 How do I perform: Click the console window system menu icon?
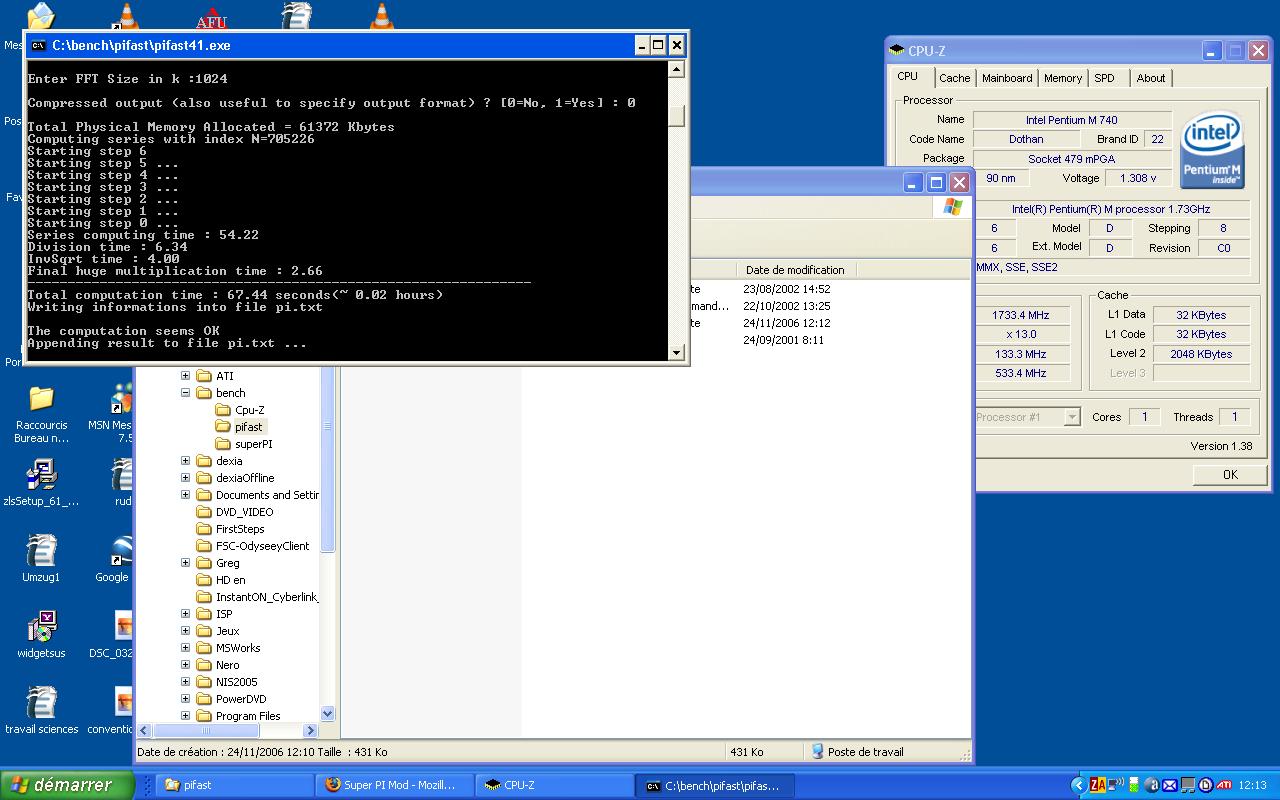(x=38, y=45)
